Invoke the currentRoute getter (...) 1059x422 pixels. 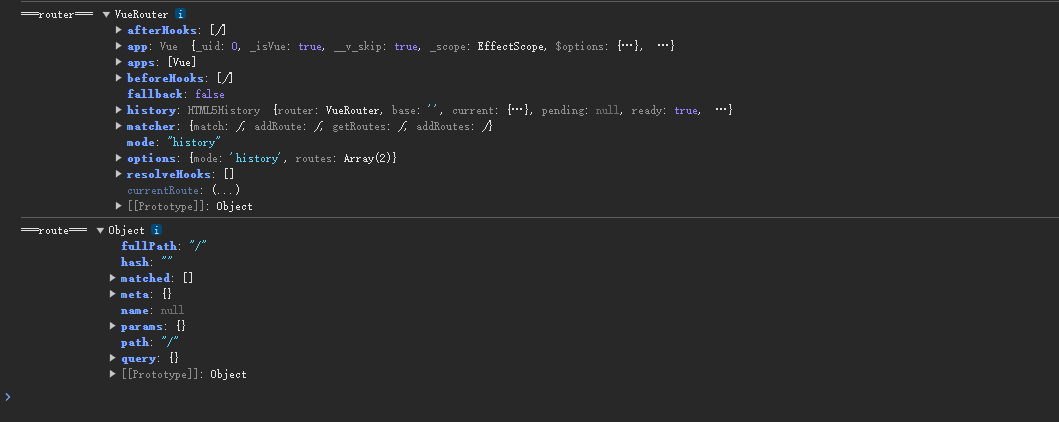click(x=225, y=190)
